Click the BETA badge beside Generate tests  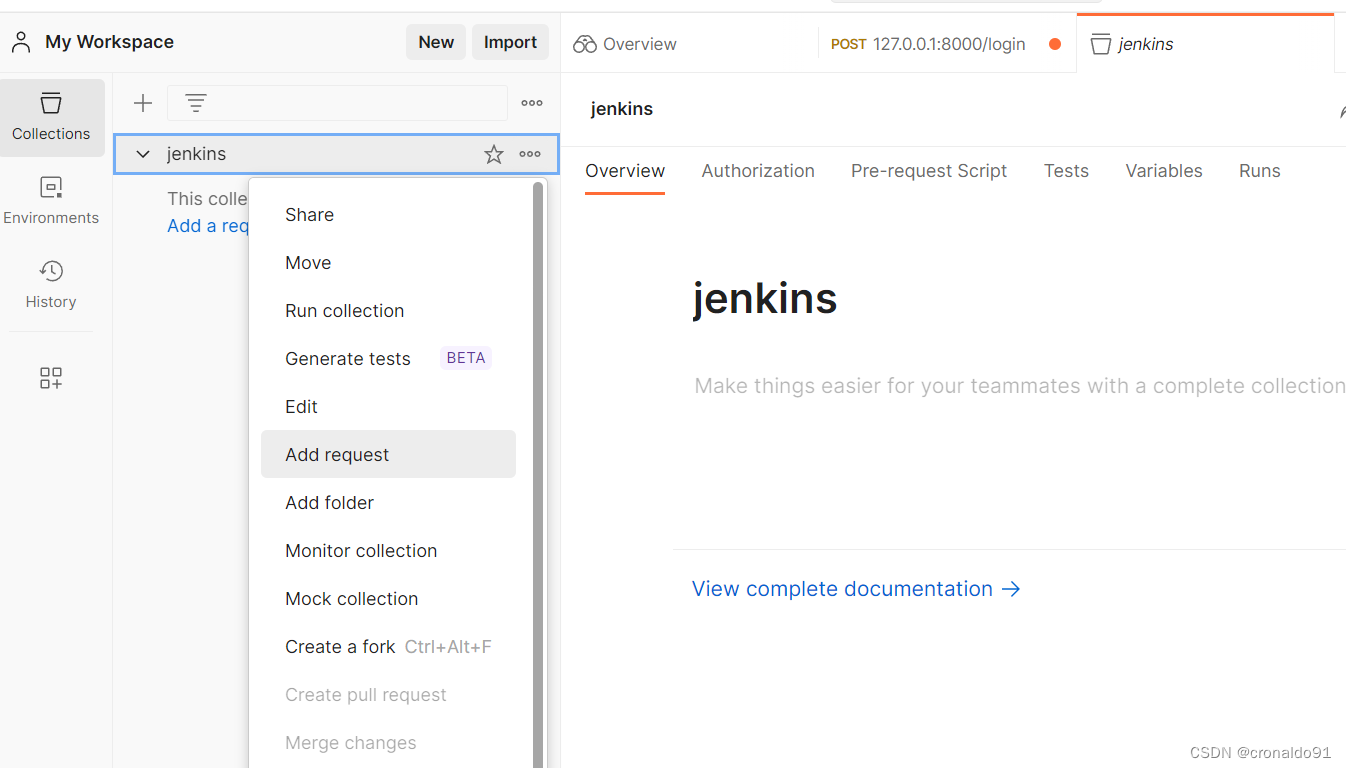[466, 358]
